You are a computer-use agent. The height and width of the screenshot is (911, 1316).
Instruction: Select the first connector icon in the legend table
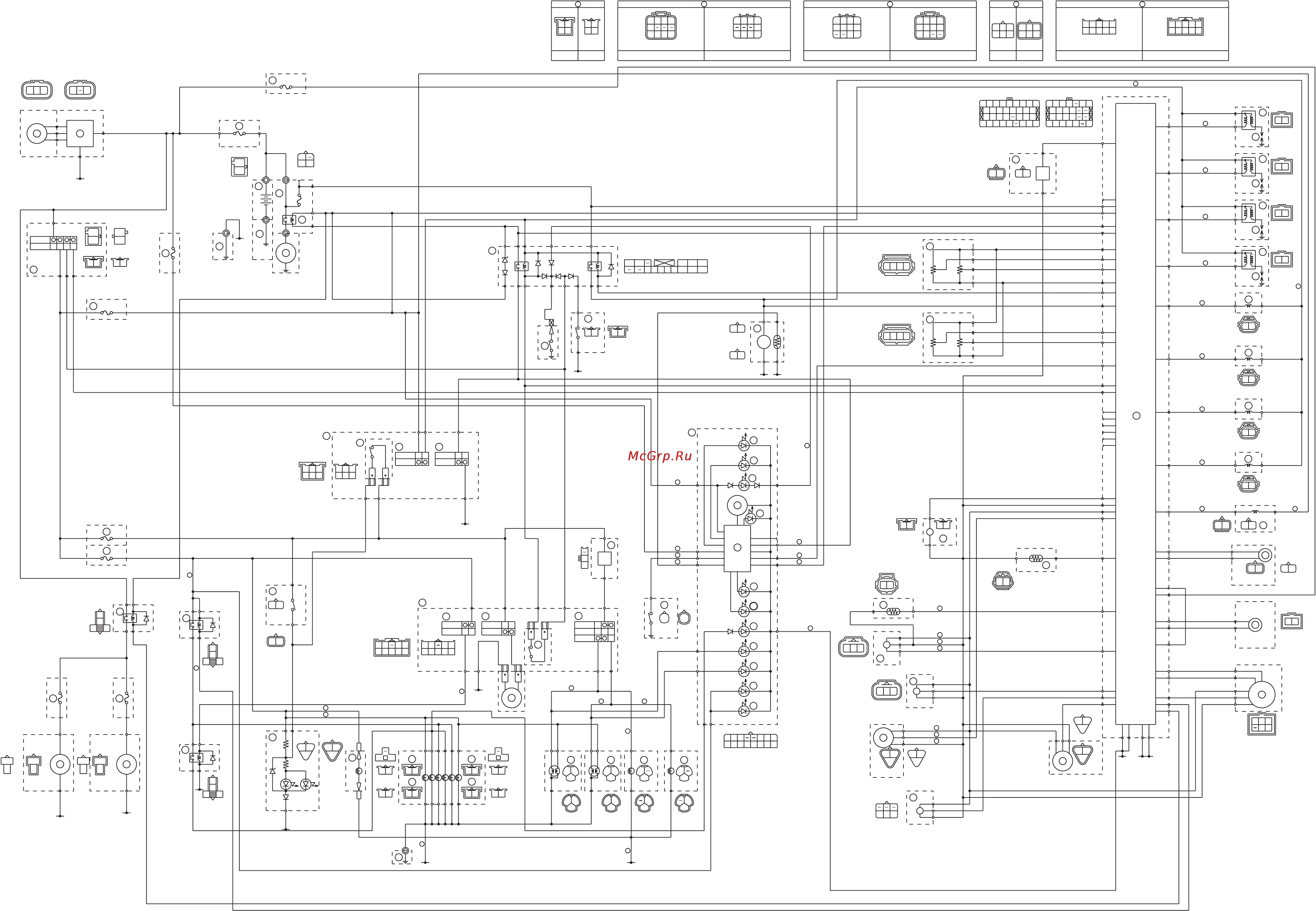pyautogui.click(x=564, y=26)
